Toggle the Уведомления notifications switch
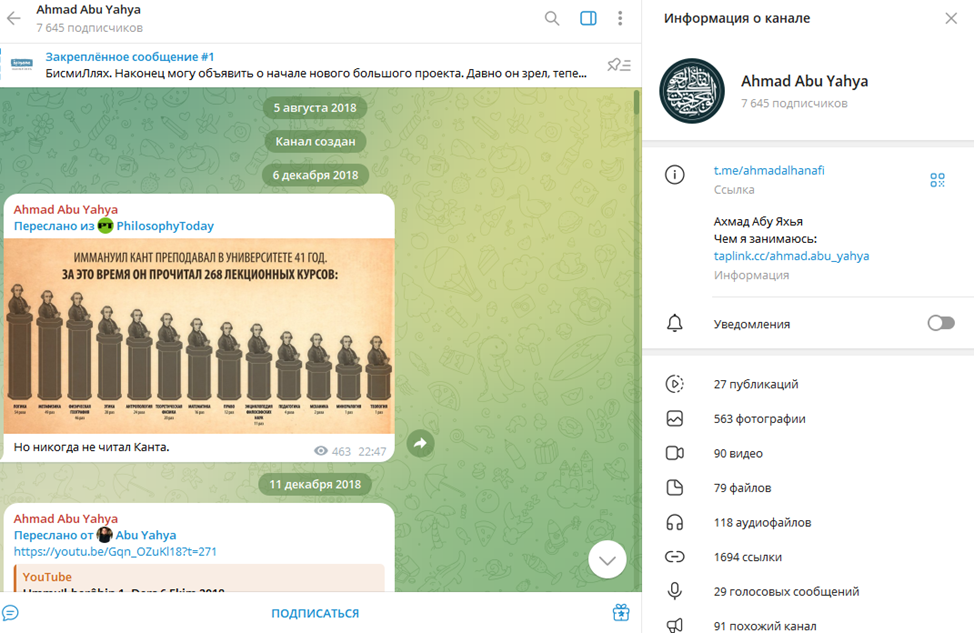The image size is (974, 633). tap(940, 323)
